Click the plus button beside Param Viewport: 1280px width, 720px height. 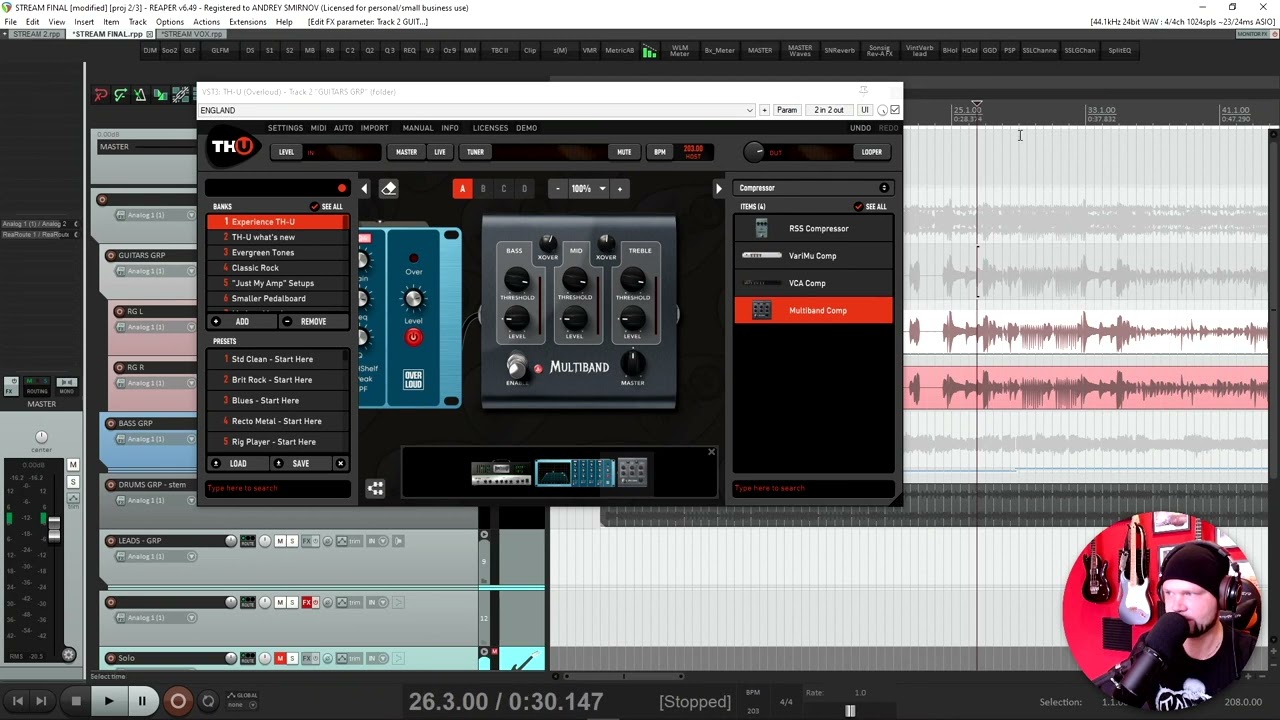764,110
